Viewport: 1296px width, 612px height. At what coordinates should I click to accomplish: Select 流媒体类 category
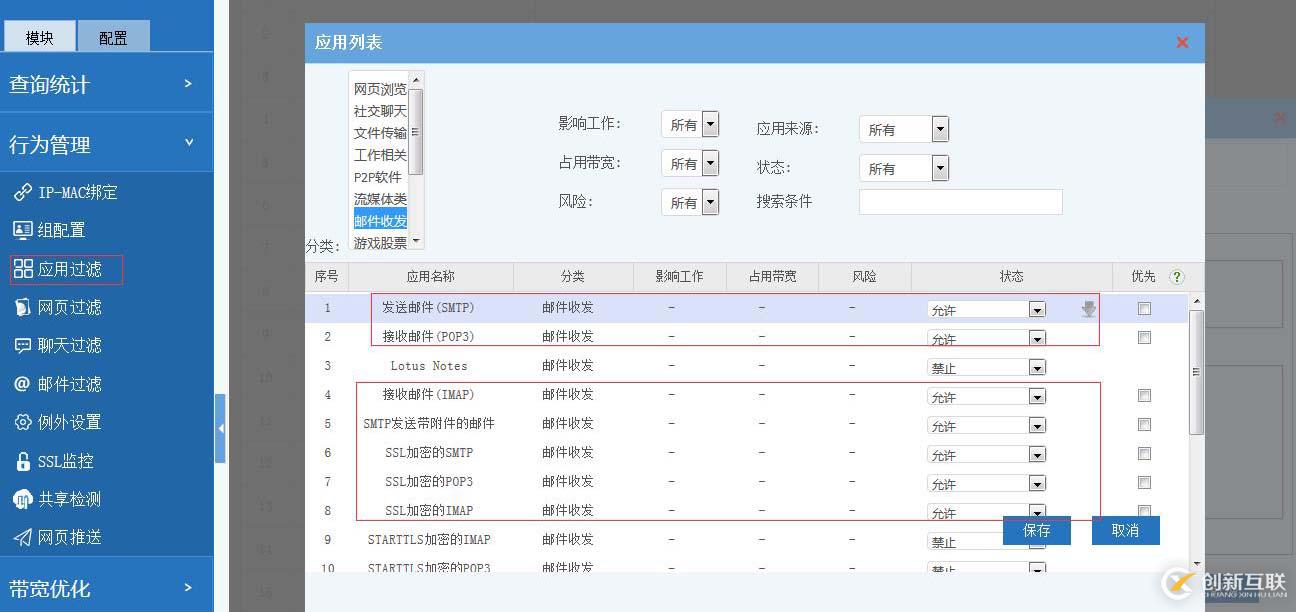click(x=380, y=199)
